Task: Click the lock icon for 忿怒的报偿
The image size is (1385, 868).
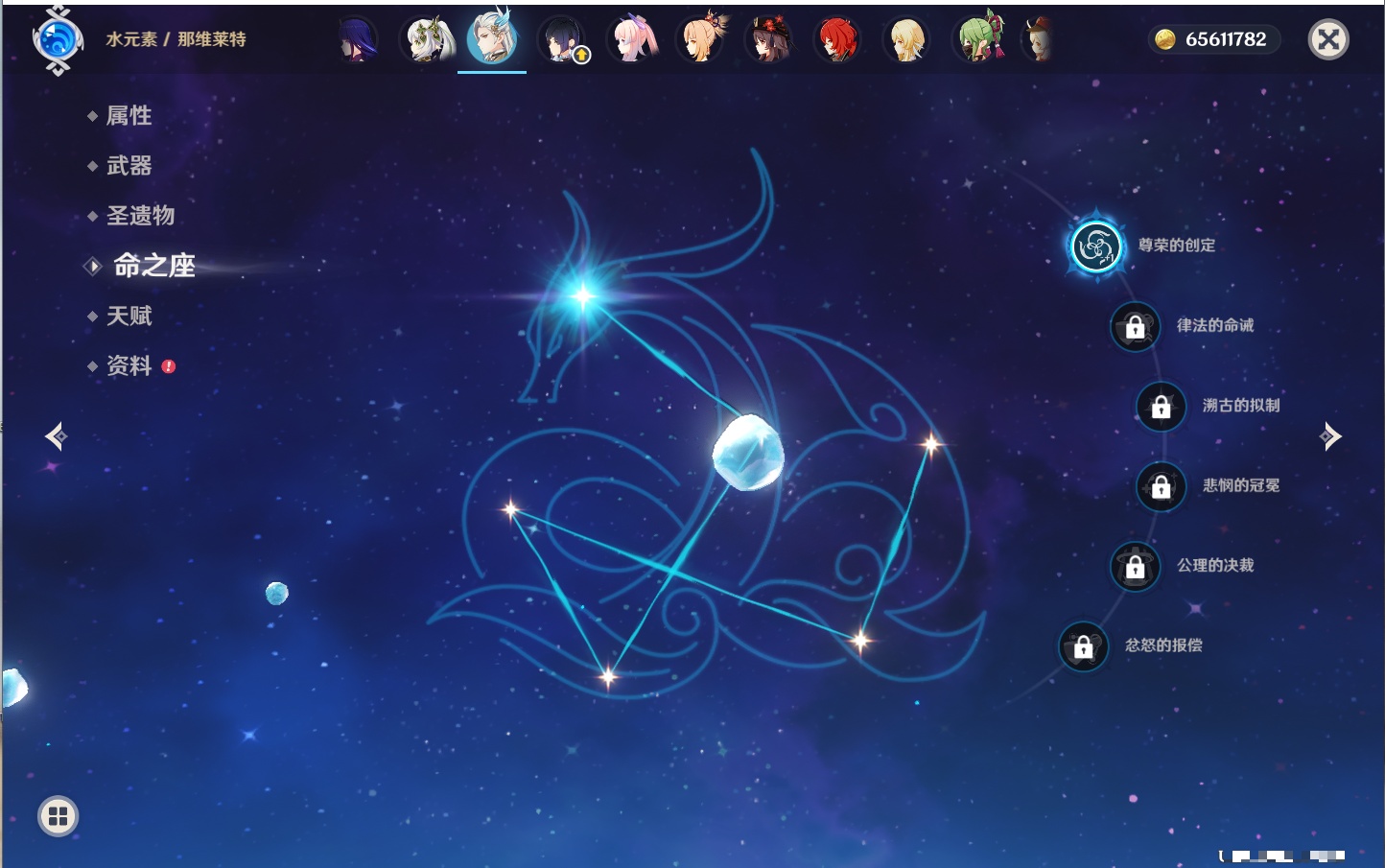Action: [x=1083, y=646]
